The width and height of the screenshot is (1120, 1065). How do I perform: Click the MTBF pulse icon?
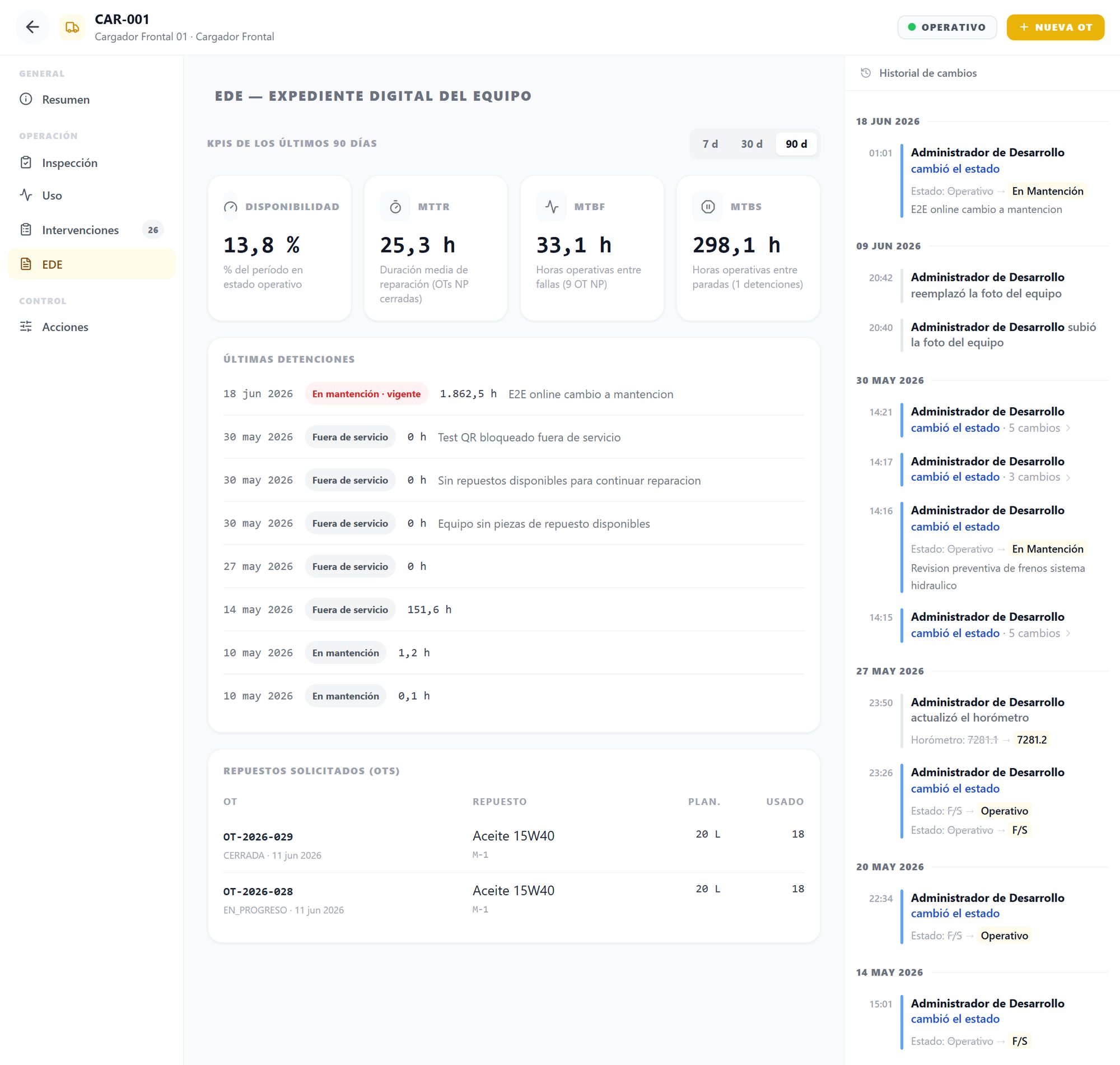point(552,207)
